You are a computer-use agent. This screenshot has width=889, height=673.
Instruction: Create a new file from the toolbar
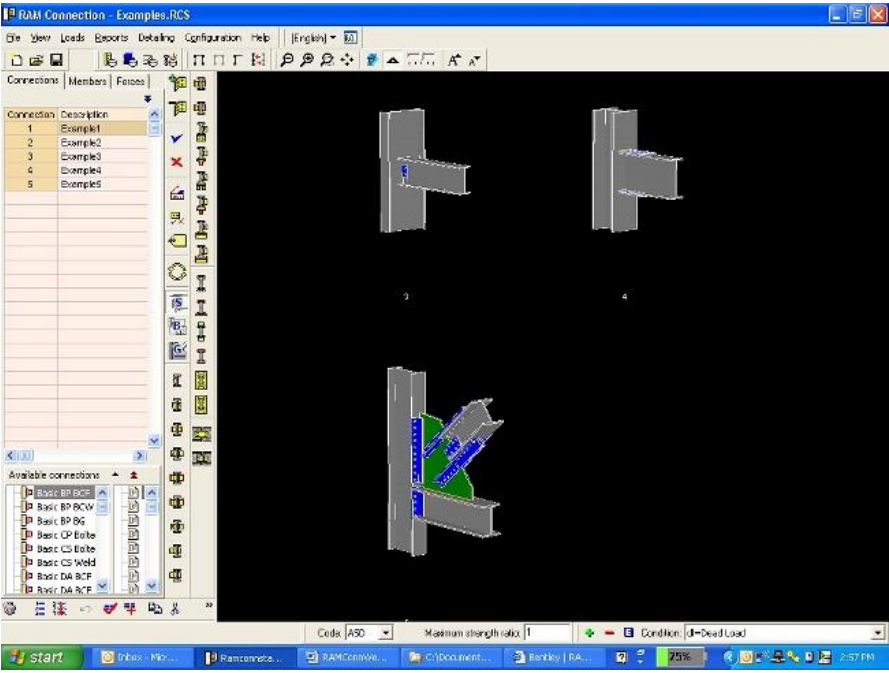[16, 60]
